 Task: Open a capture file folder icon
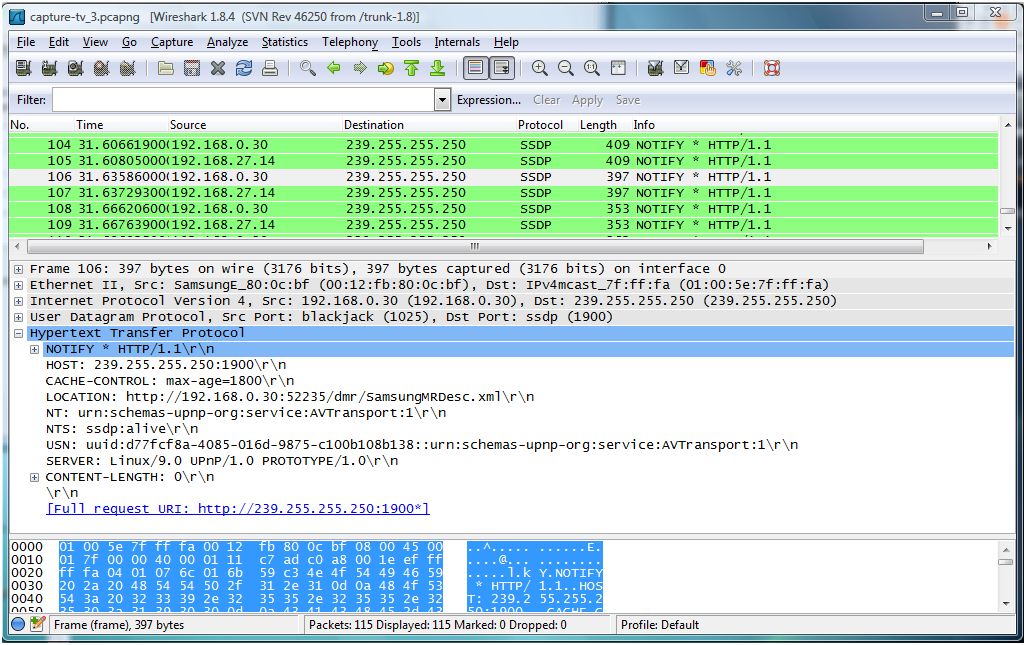pyautogui.click(x=166, y=68)
